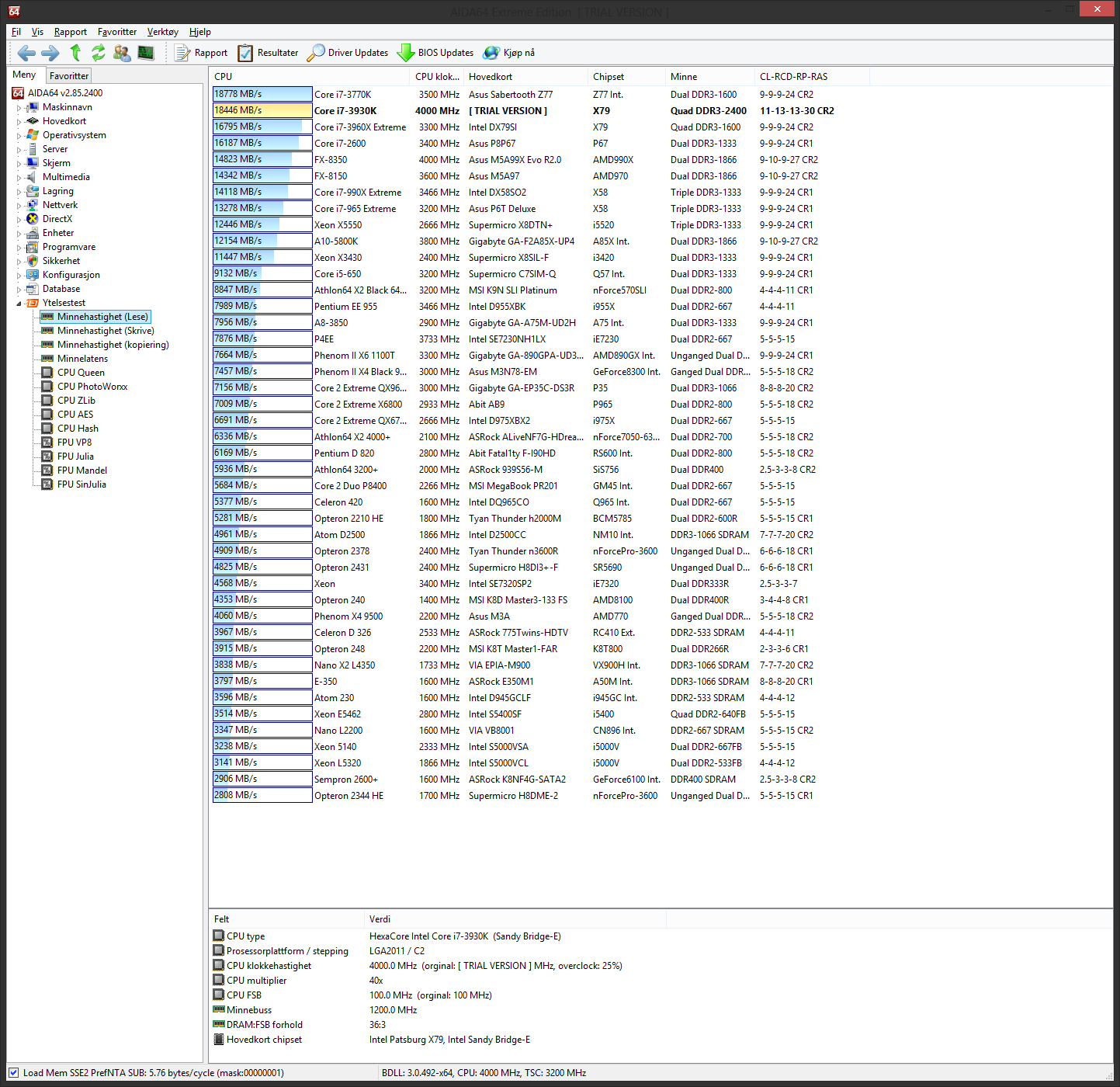Refresh results with the green arrows icon
Image resolution: width=1120 pixels, height=1087 pixels.
[99, 53]
